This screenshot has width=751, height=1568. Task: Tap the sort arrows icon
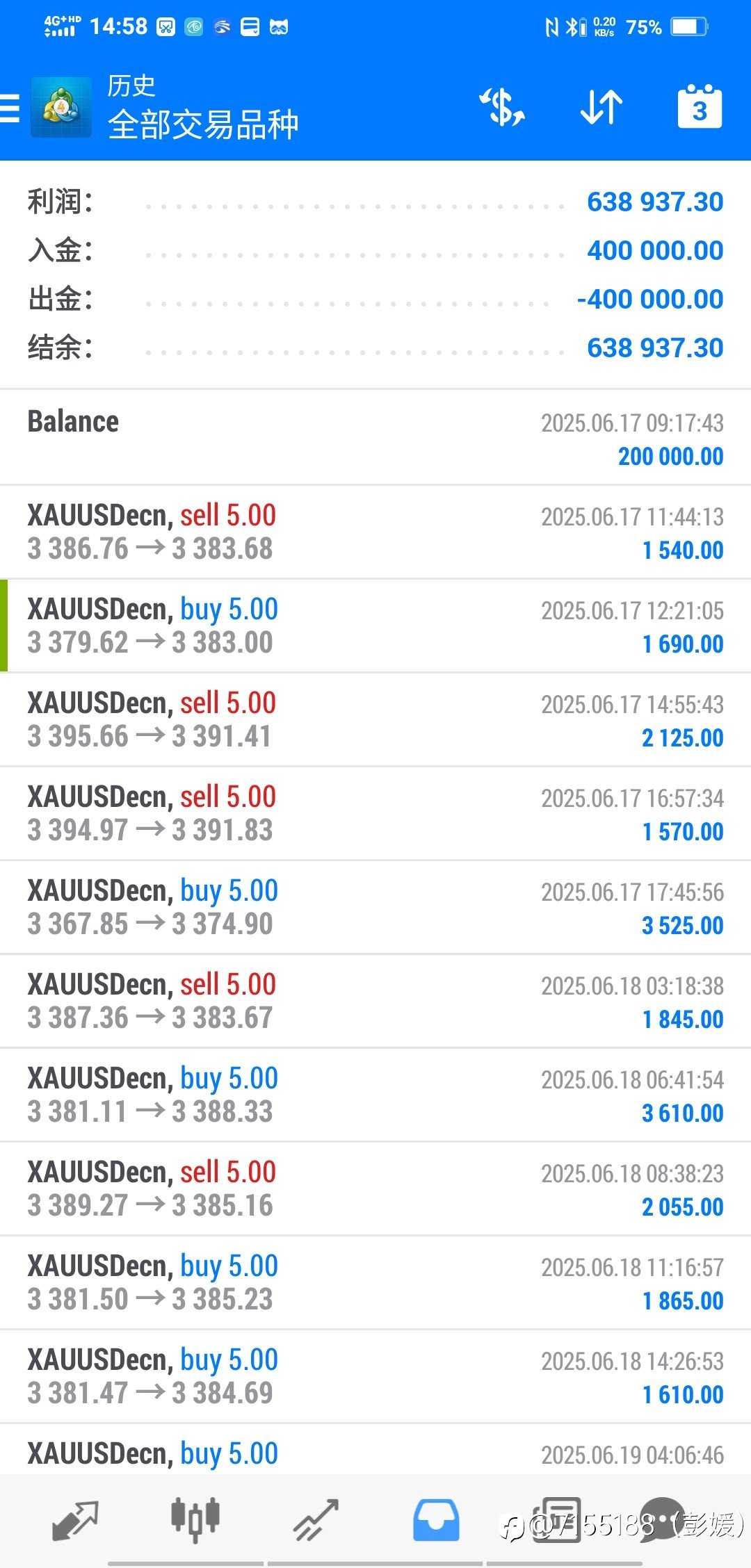pos(601,107)
